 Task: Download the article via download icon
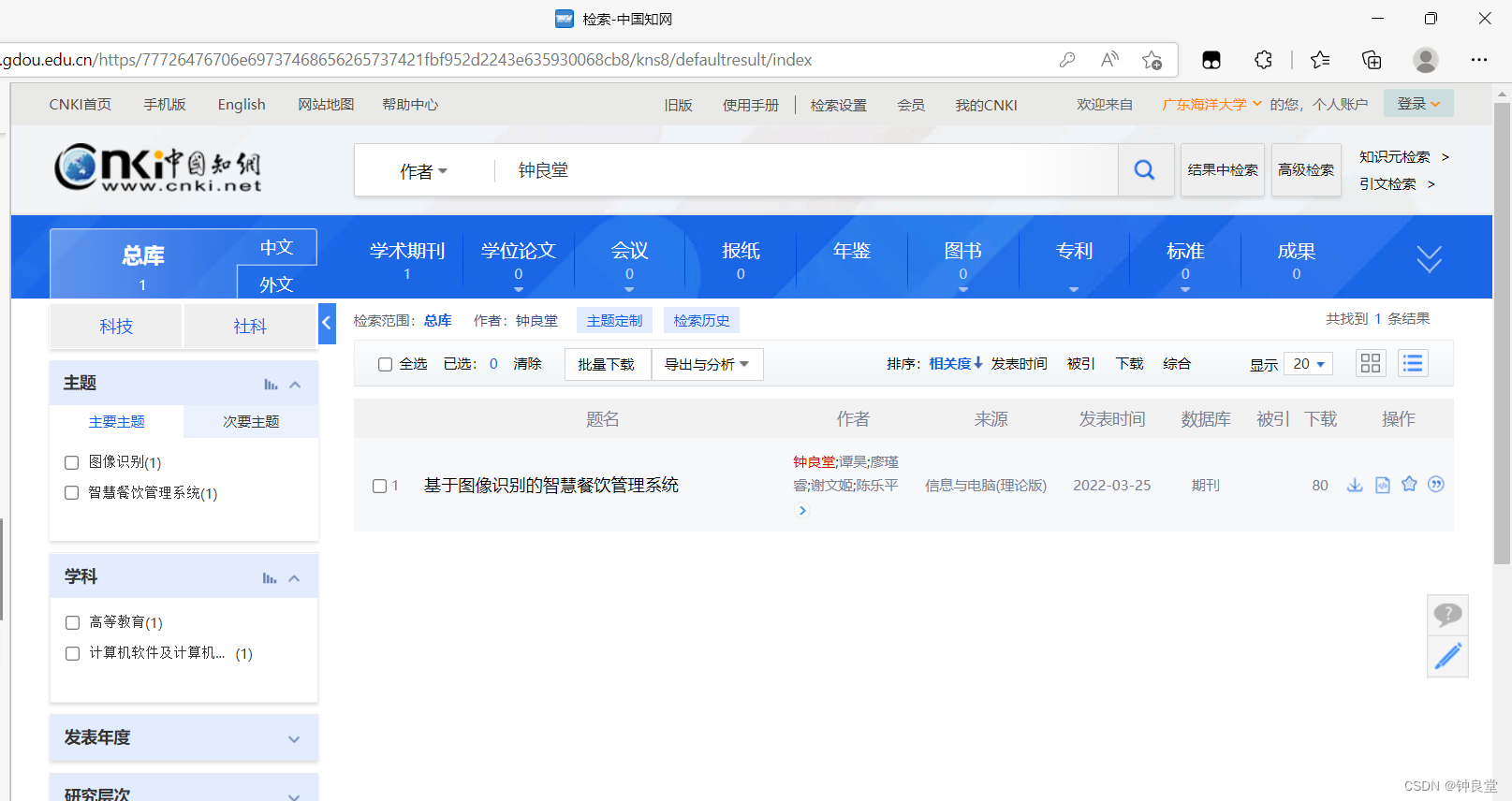[x=1355, y=485]
